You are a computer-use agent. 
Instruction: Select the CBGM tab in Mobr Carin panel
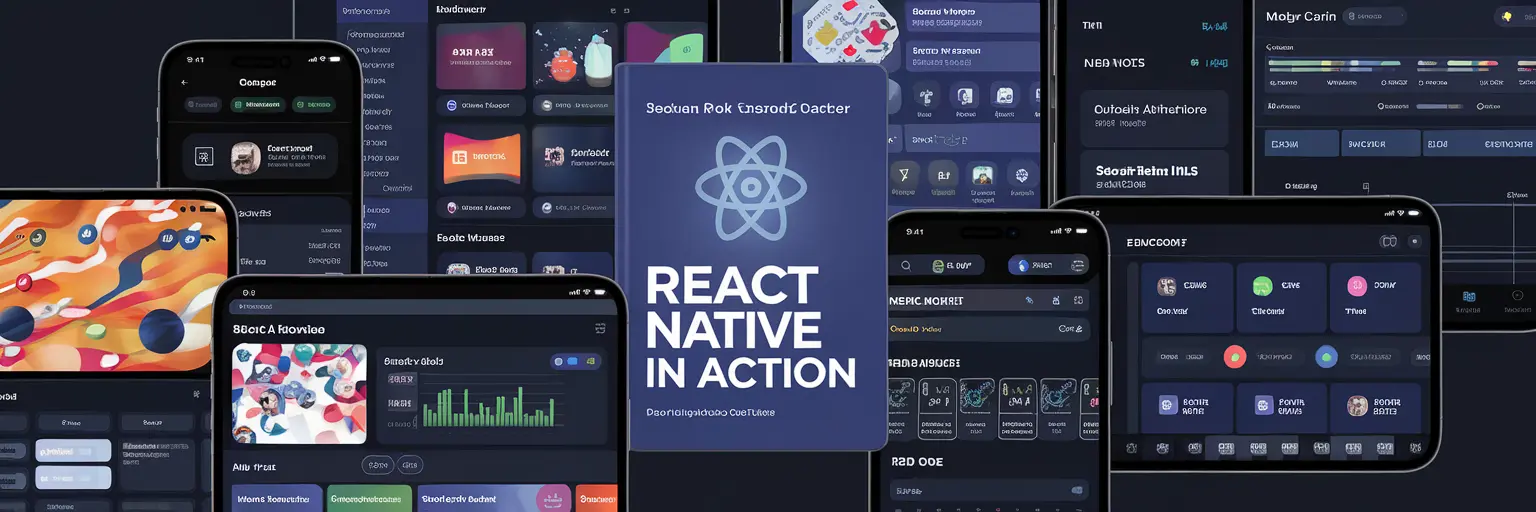[1301, 143]
